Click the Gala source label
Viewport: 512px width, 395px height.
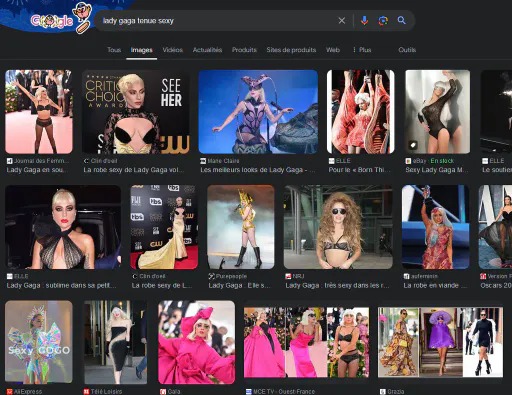coord(170,392)
